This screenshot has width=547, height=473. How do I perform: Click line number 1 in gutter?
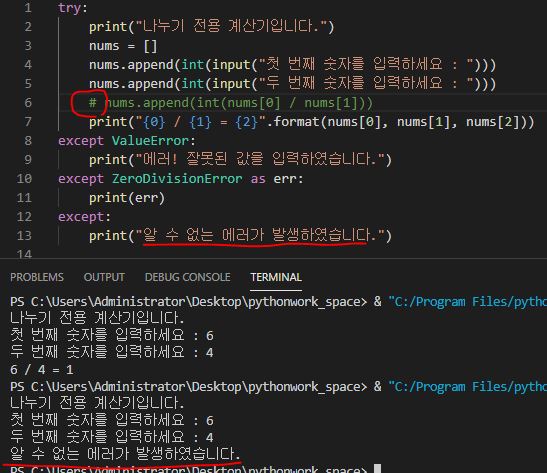click(x=28, y=8)
